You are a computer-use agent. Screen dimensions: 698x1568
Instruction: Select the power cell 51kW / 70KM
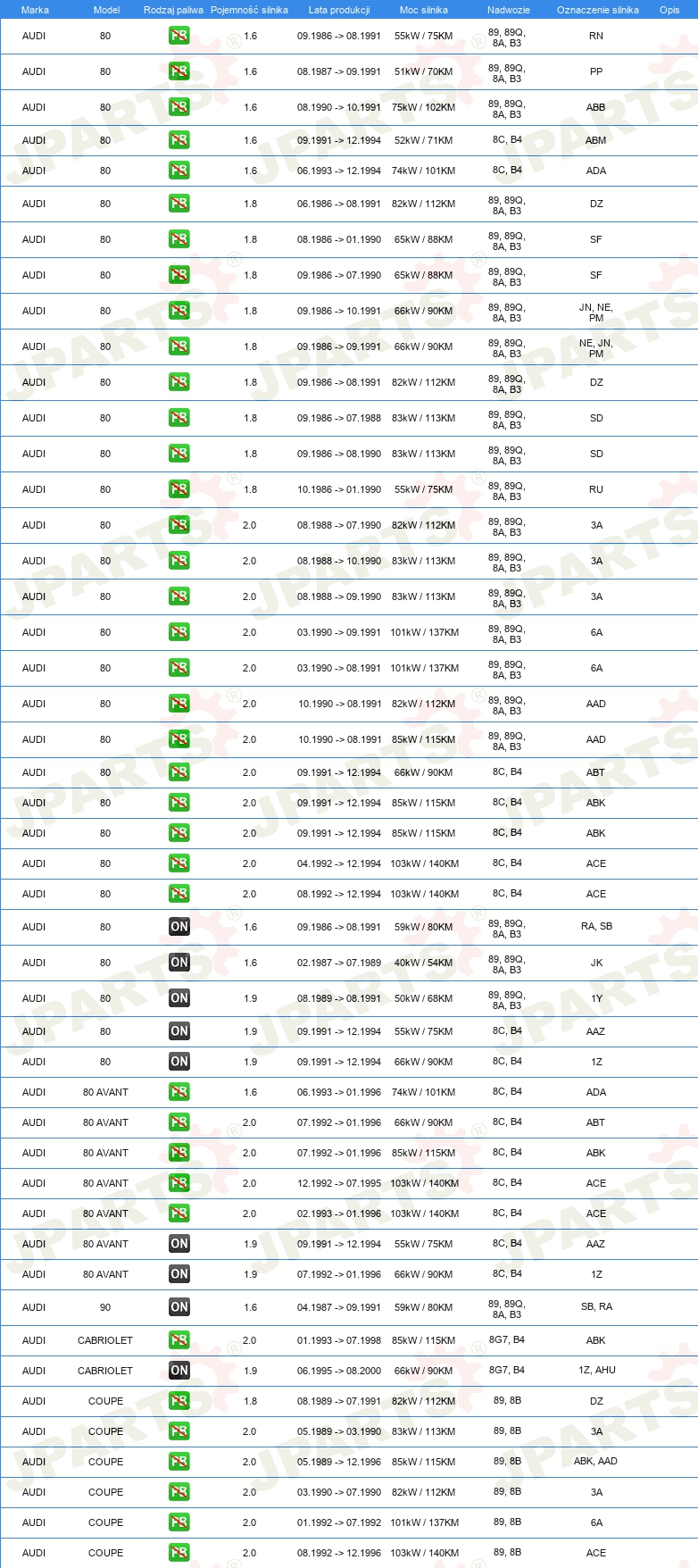[x=424, y=71]
